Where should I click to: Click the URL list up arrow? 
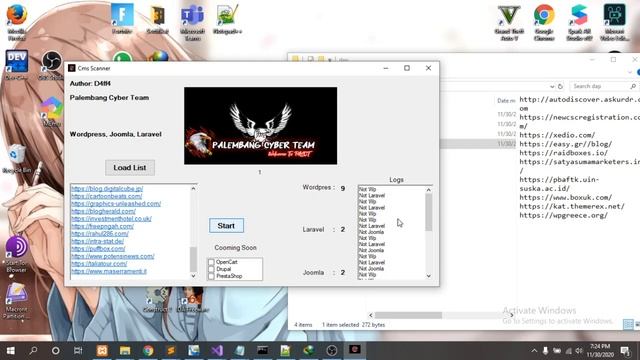(193, 189)
